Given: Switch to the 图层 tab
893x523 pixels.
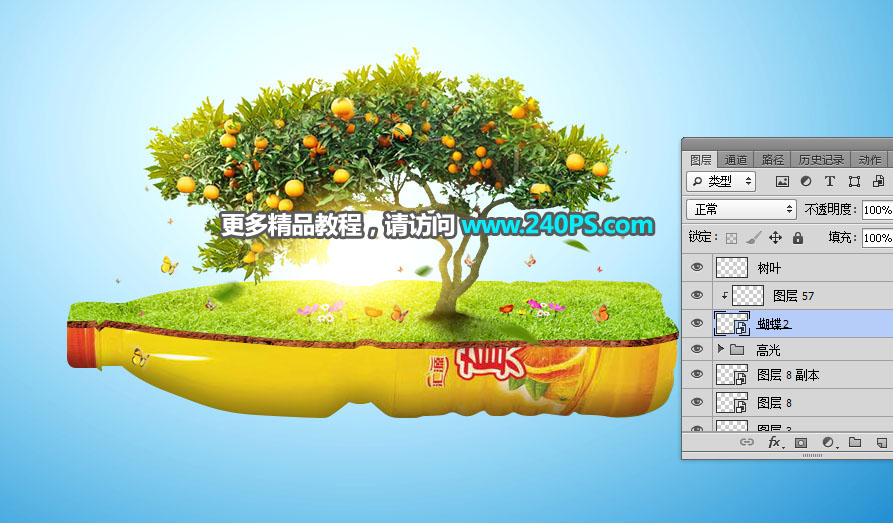Looking at the screenshot, I should (x=701, y=160).
